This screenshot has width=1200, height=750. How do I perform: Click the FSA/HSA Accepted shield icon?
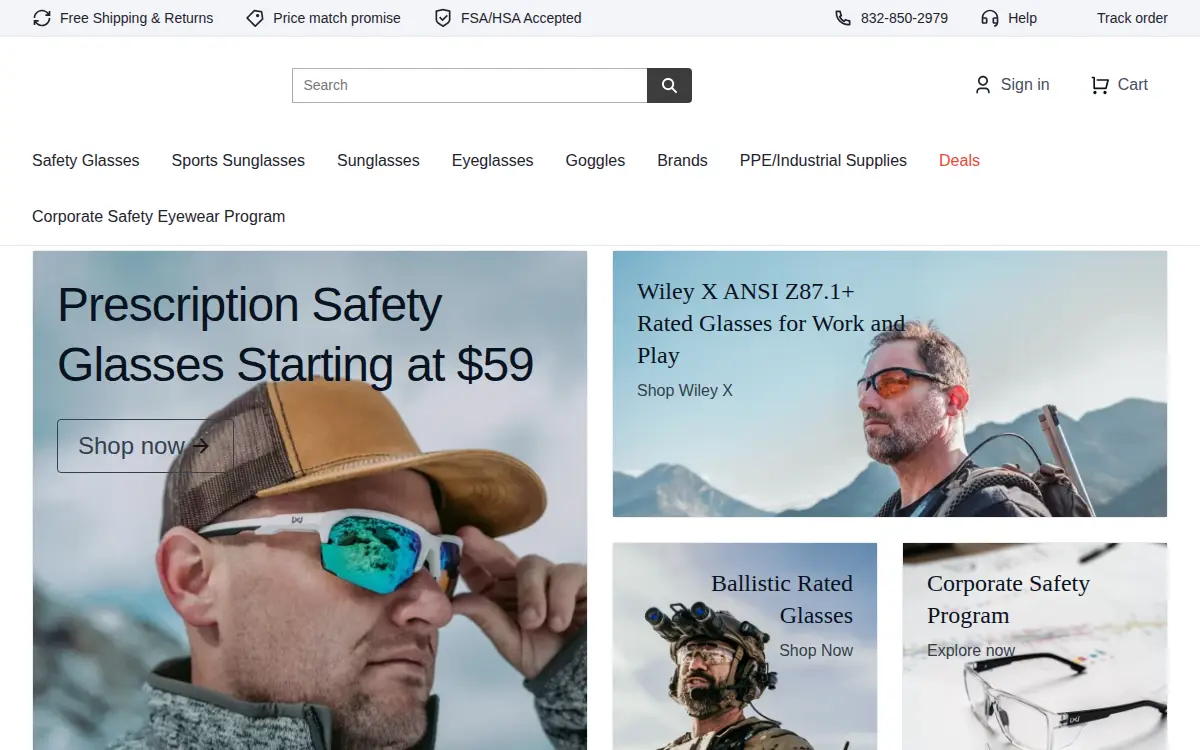point(443,18)
